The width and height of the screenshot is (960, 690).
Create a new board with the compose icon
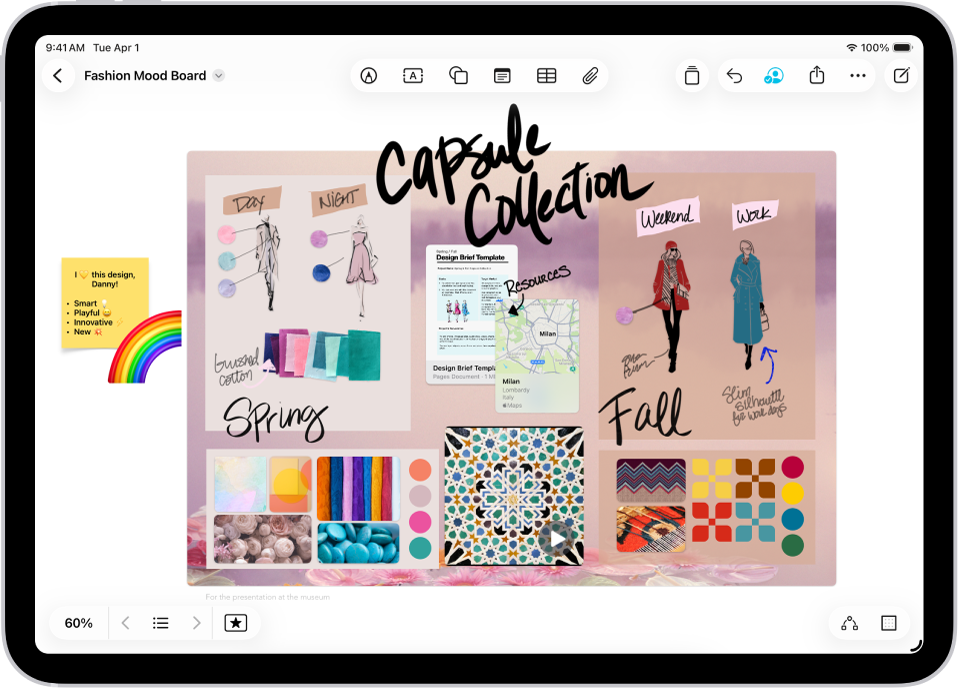(x=901, y=75)
